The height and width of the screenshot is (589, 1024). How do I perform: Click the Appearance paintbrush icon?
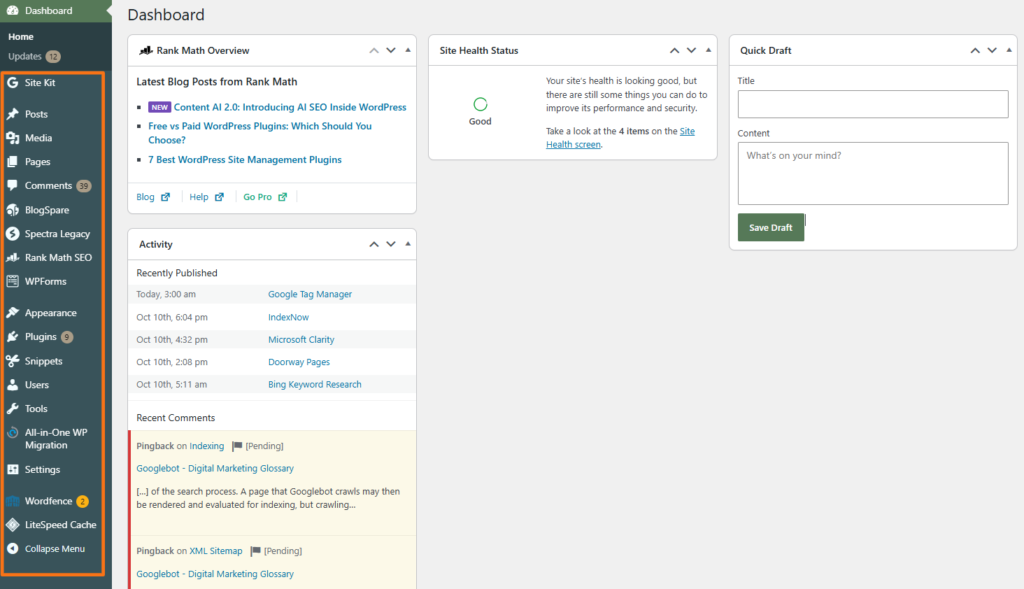pyautogui.click(x=12, y=313)
